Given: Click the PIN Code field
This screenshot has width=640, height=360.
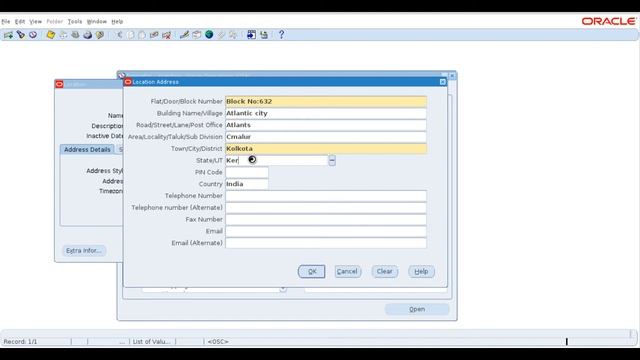Looking at the screenshot, I should [x=247, y=172].
